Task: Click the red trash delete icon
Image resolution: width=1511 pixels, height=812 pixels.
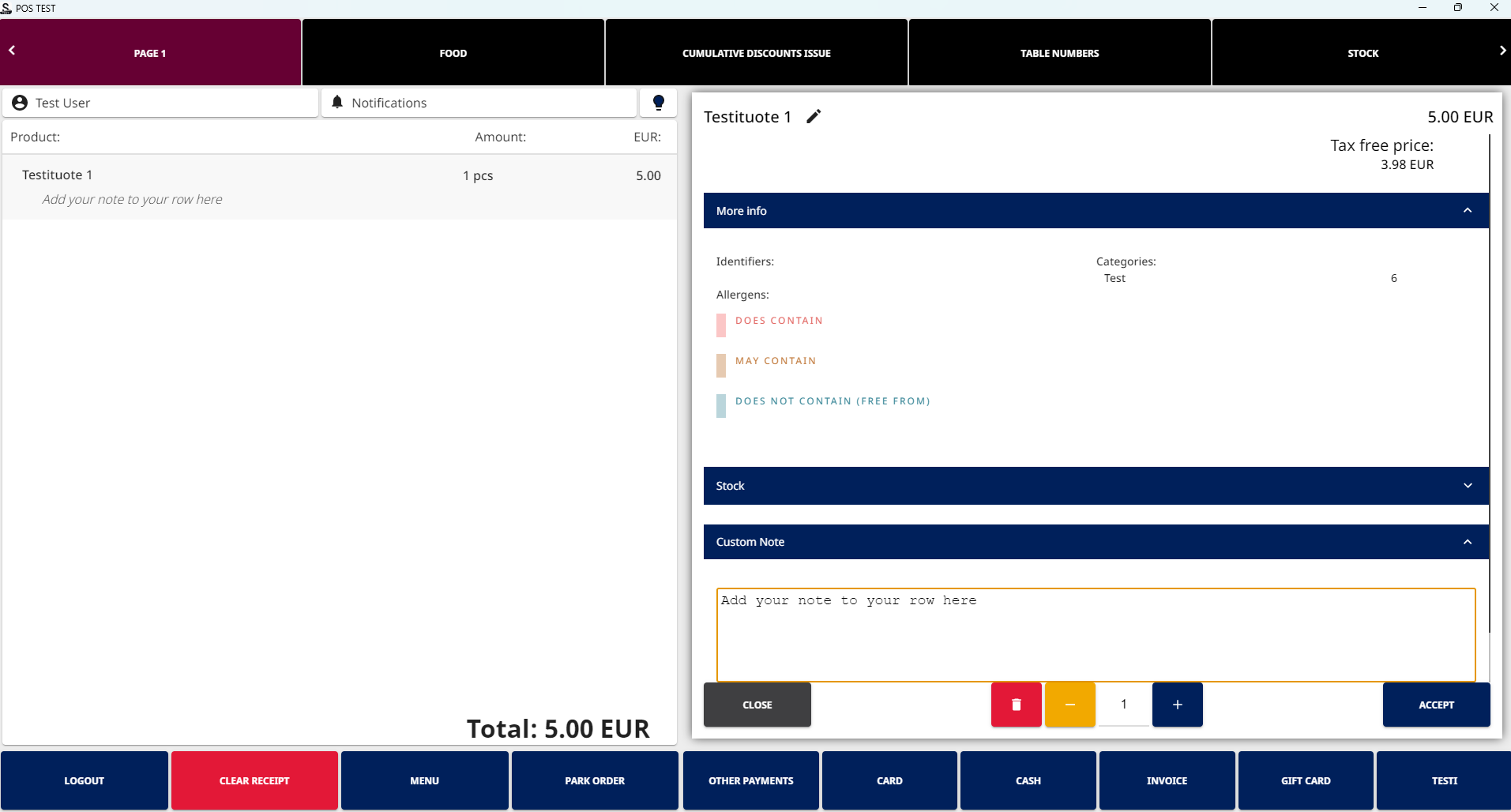Action: 1016,704
